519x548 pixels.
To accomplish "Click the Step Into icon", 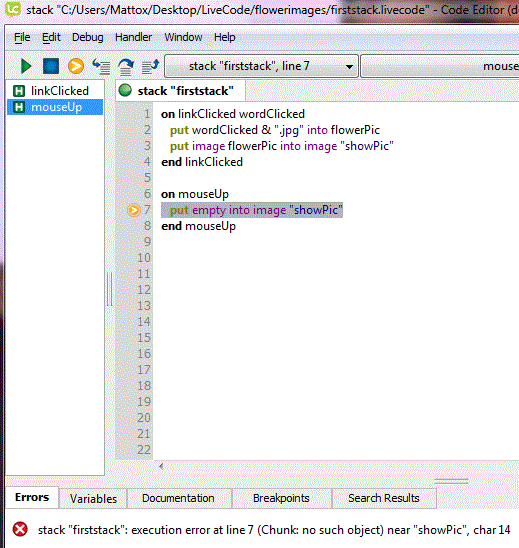I will tap(101, 66).
